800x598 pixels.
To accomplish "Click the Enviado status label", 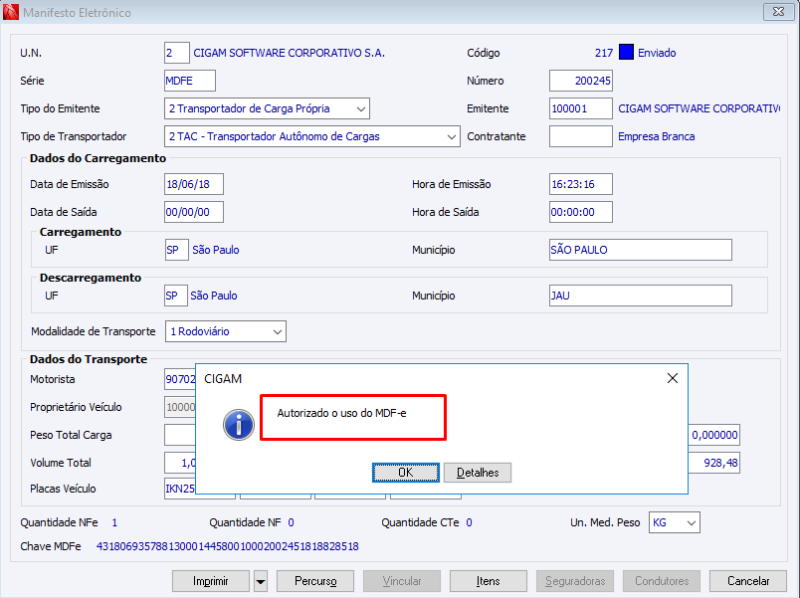I will click(657, 53).
